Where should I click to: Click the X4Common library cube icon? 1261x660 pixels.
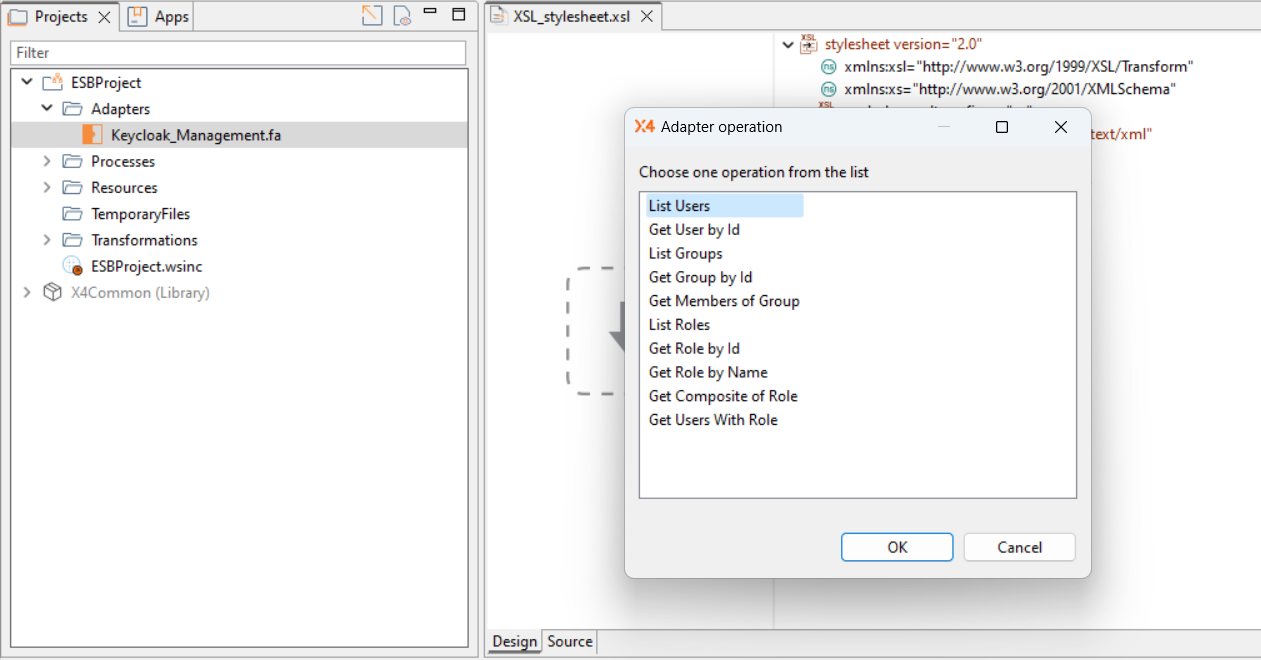point(52,293)
